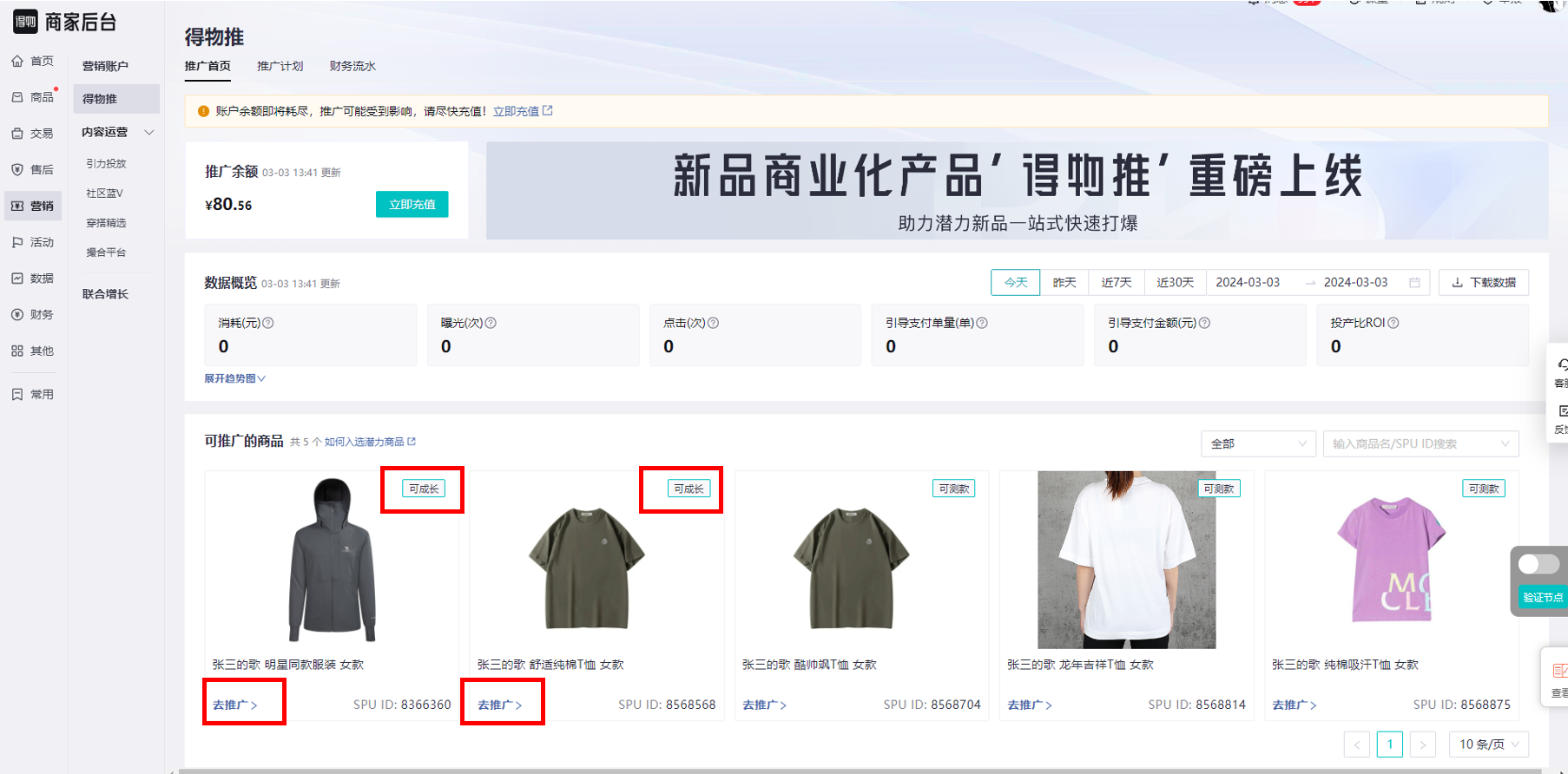
Task: Open the 商品 sidebar section
Action: (33, 97)
